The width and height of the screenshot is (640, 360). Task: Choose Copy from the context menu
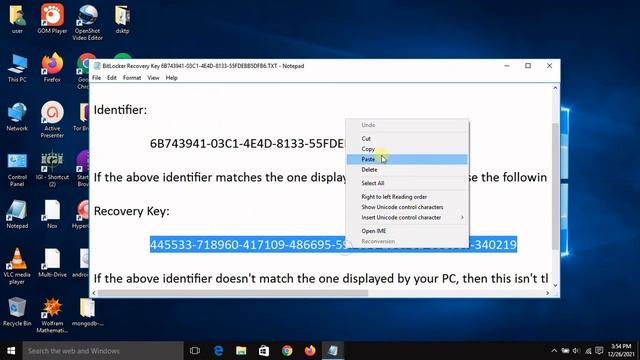pyautogui.click(x=407, y=149)
